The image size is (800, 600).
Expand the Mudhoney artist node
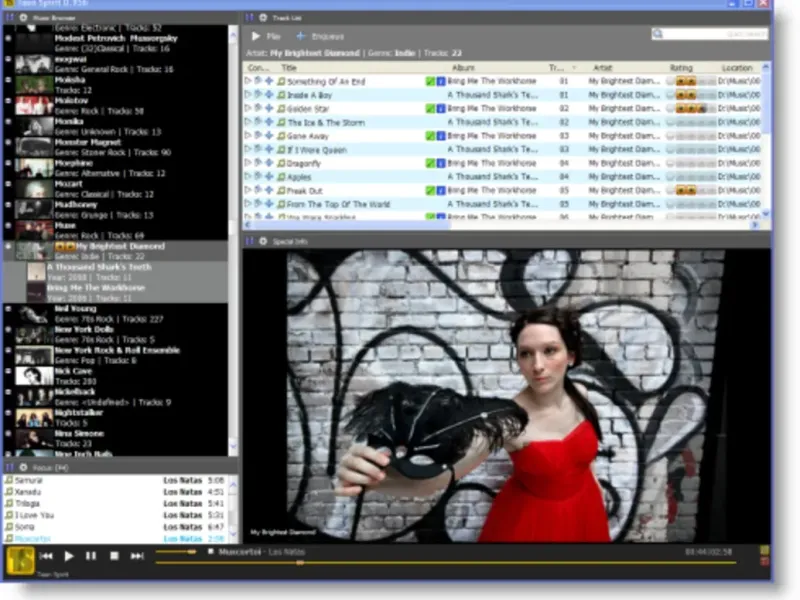[8, 205]
